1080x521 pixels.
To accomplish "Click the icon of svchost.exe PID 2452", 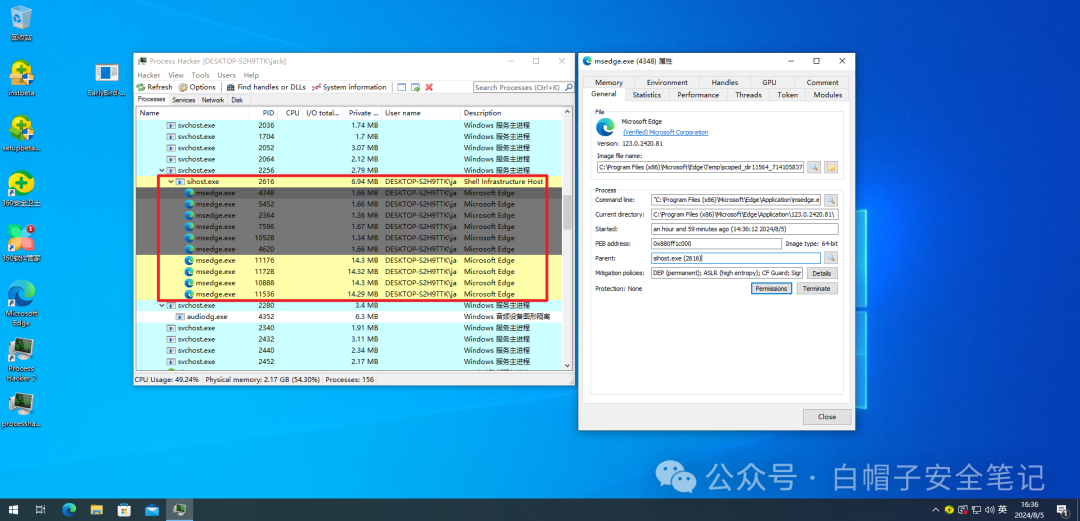I will tap(171, 361).
